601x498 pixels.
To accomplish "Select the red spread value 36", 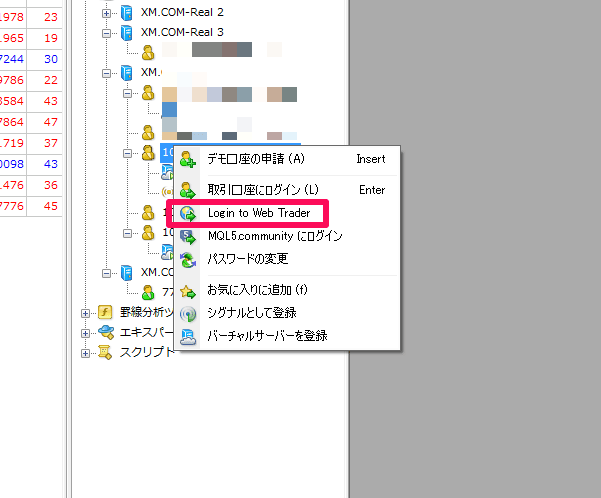I will click(51, 185).
